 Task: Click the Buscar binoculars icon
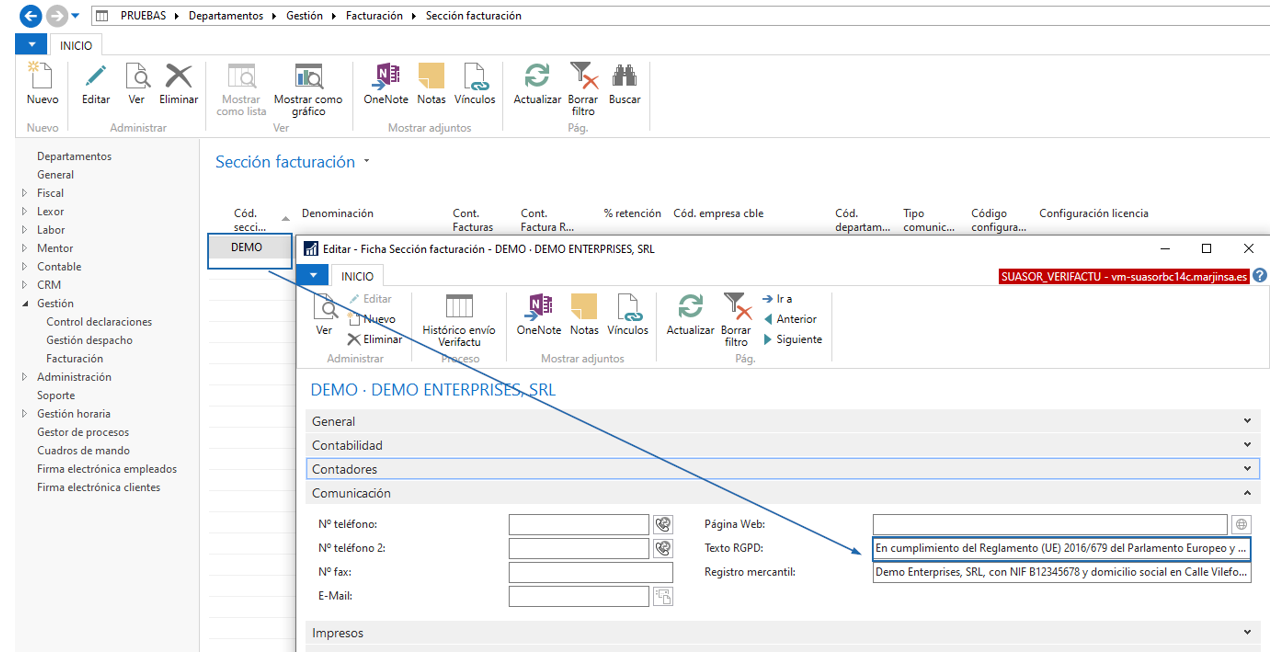[x=624, y=77]
